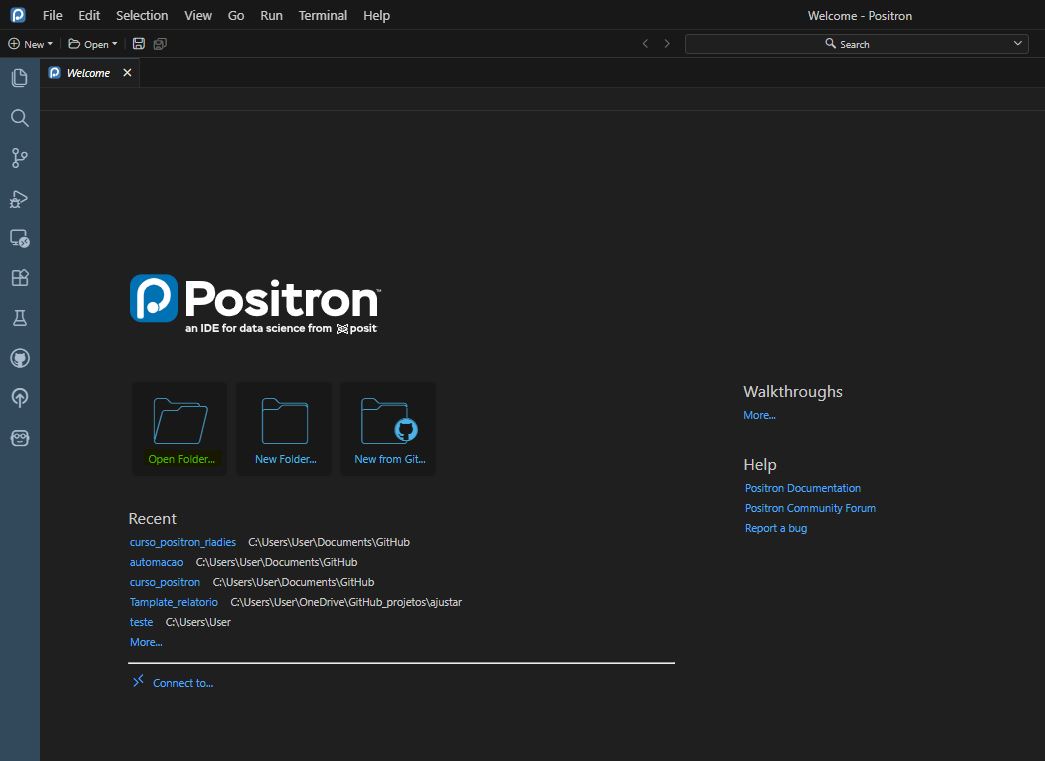The width and height of the screenshot is (1045, 761).
Task: Open the GitHub view in the activity bar
Action: tap(19, 358)
